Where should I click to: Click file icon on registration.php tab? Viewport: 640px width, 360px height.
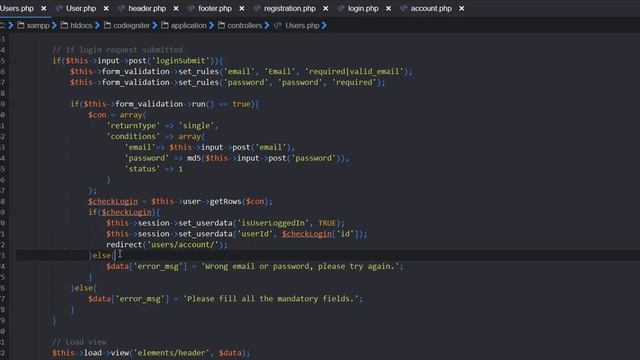257,8
